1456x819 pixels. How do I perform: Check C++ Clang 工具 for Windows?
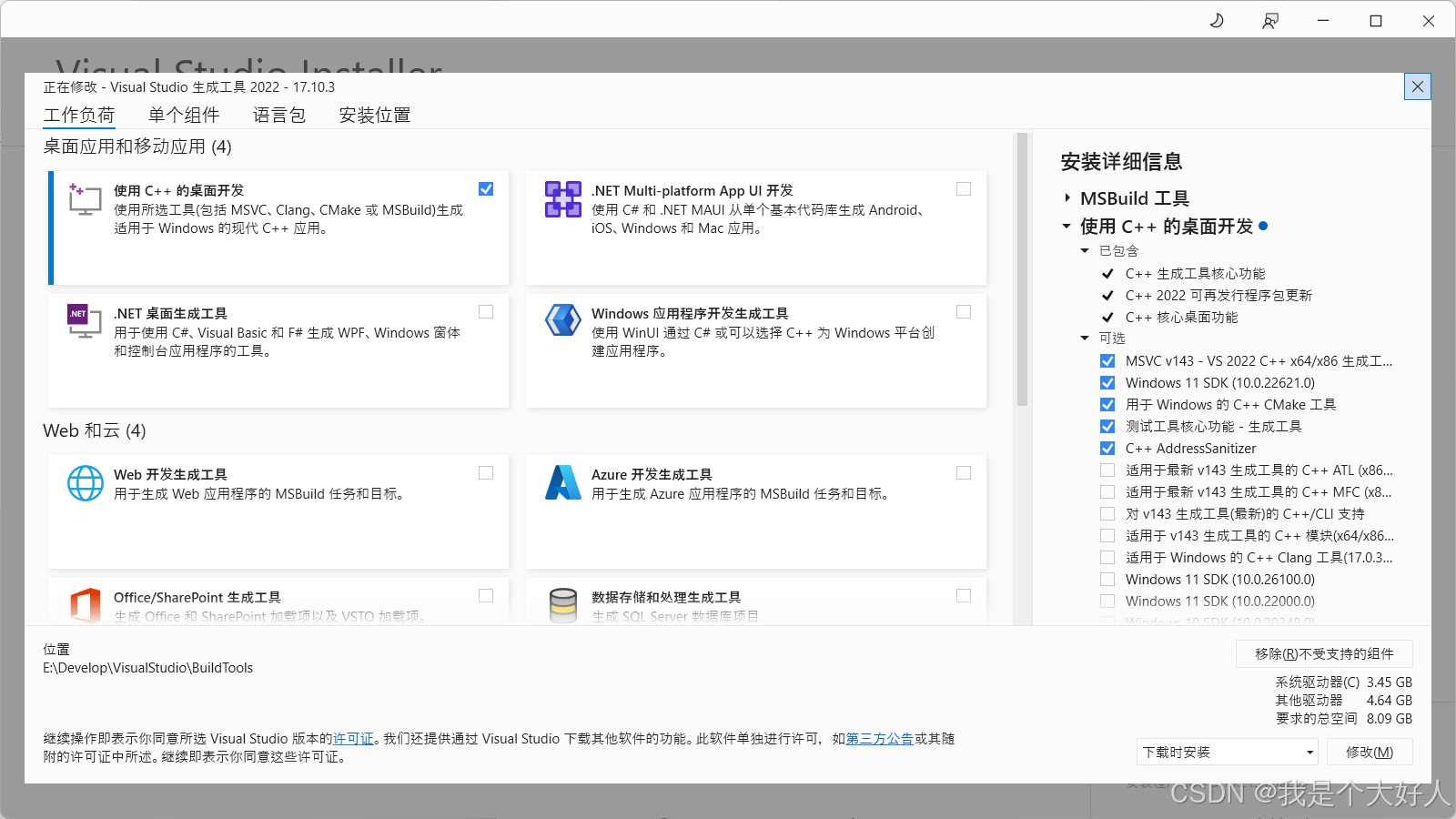1107,558
